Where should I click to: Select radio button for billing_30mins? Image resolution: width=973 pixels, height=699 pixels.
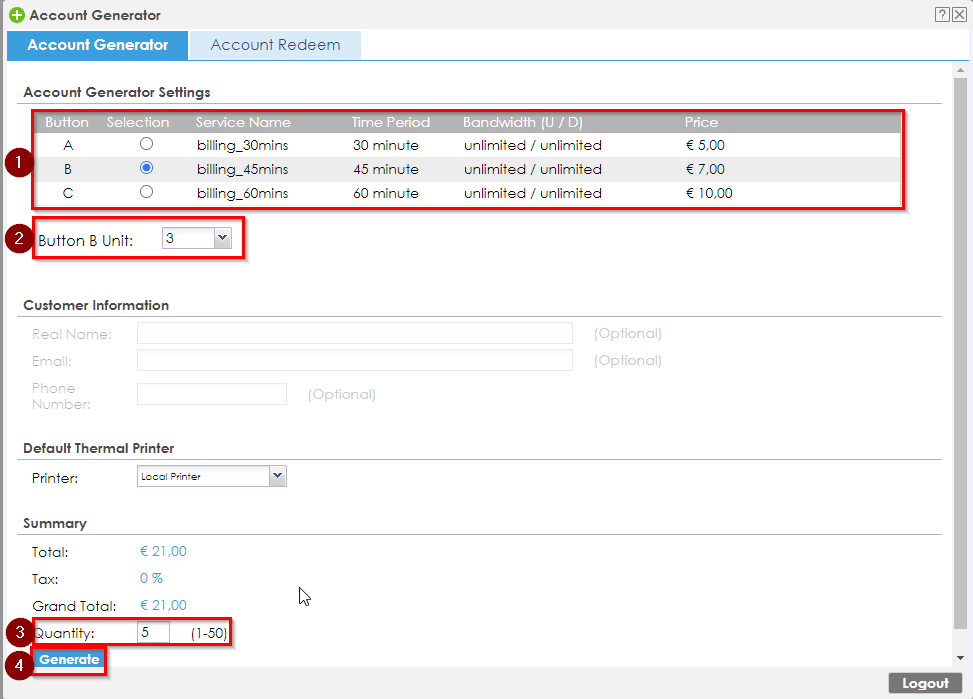tap(147, 144)
